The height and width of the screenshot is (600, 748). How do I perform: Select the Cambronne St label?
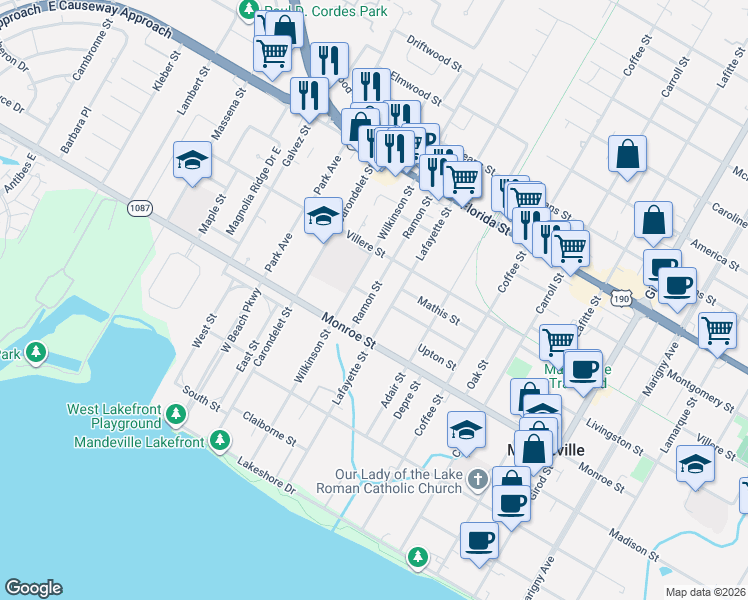92,50
